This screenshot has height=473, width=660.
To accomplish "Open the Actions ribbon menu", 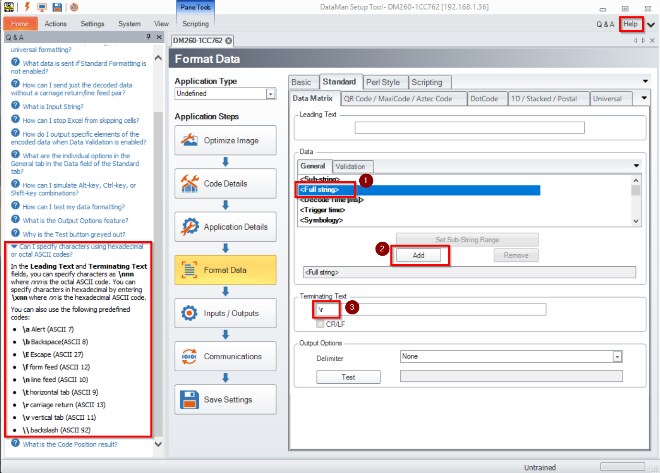I will [x=56, y=22].
